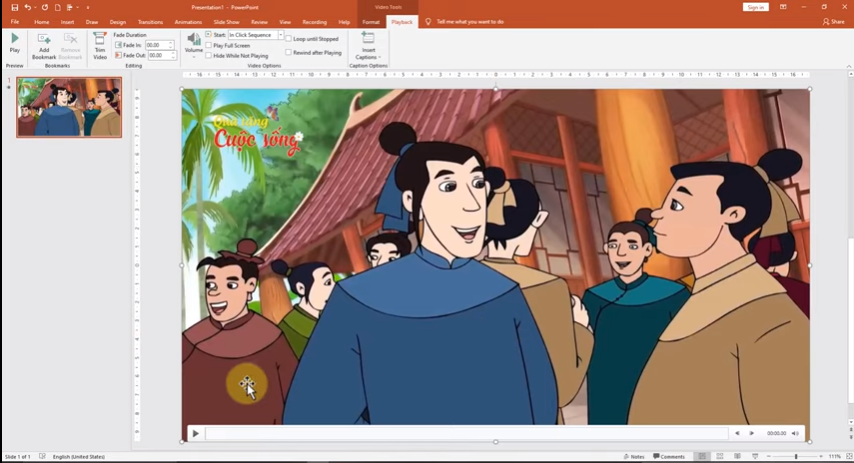Check Loop until Stopped option
Screen dimensions: 854x463
click(x=288, y=39)
